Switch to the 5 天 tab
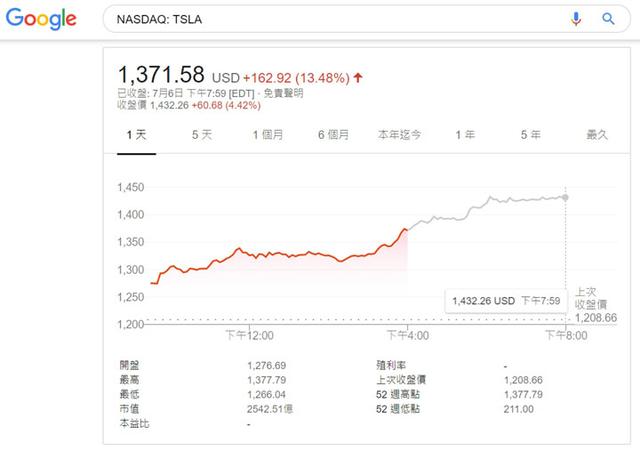The height and width of the screenshot is (451, 640). 202,134
